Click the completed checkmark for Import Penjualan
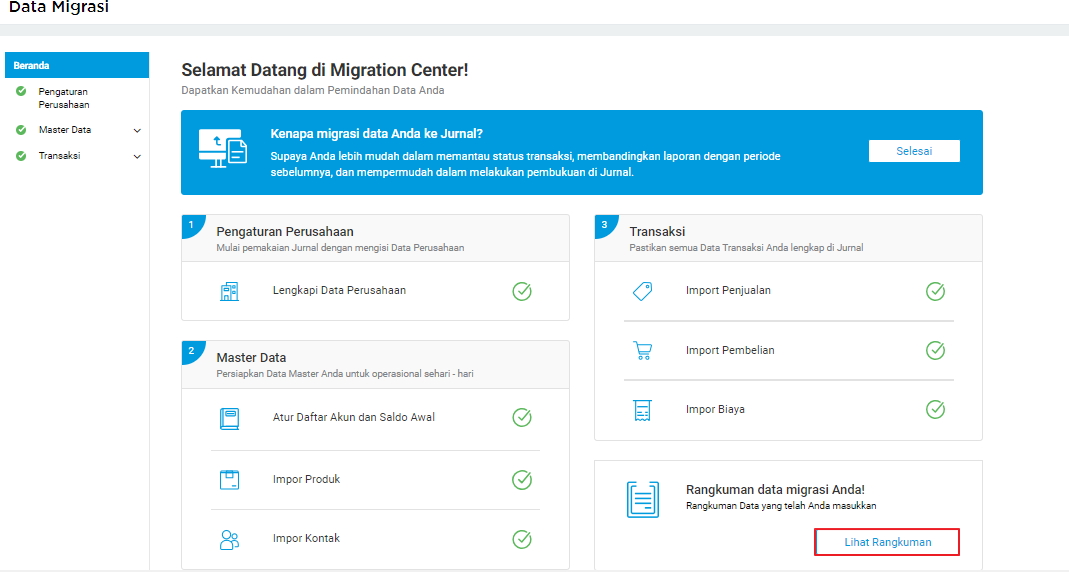 [x=935, y=291]
